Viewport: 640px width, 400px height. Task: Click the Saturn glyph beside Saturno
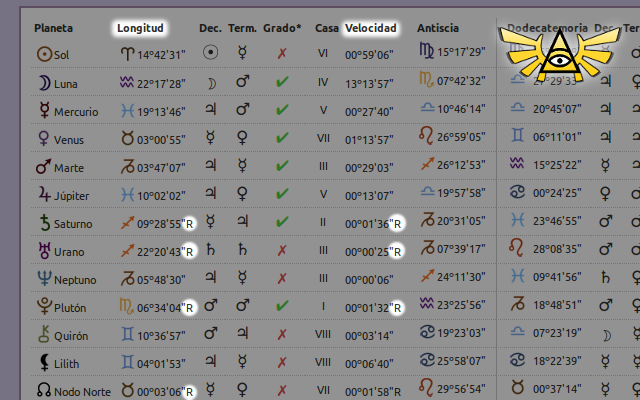coord(45,223)
